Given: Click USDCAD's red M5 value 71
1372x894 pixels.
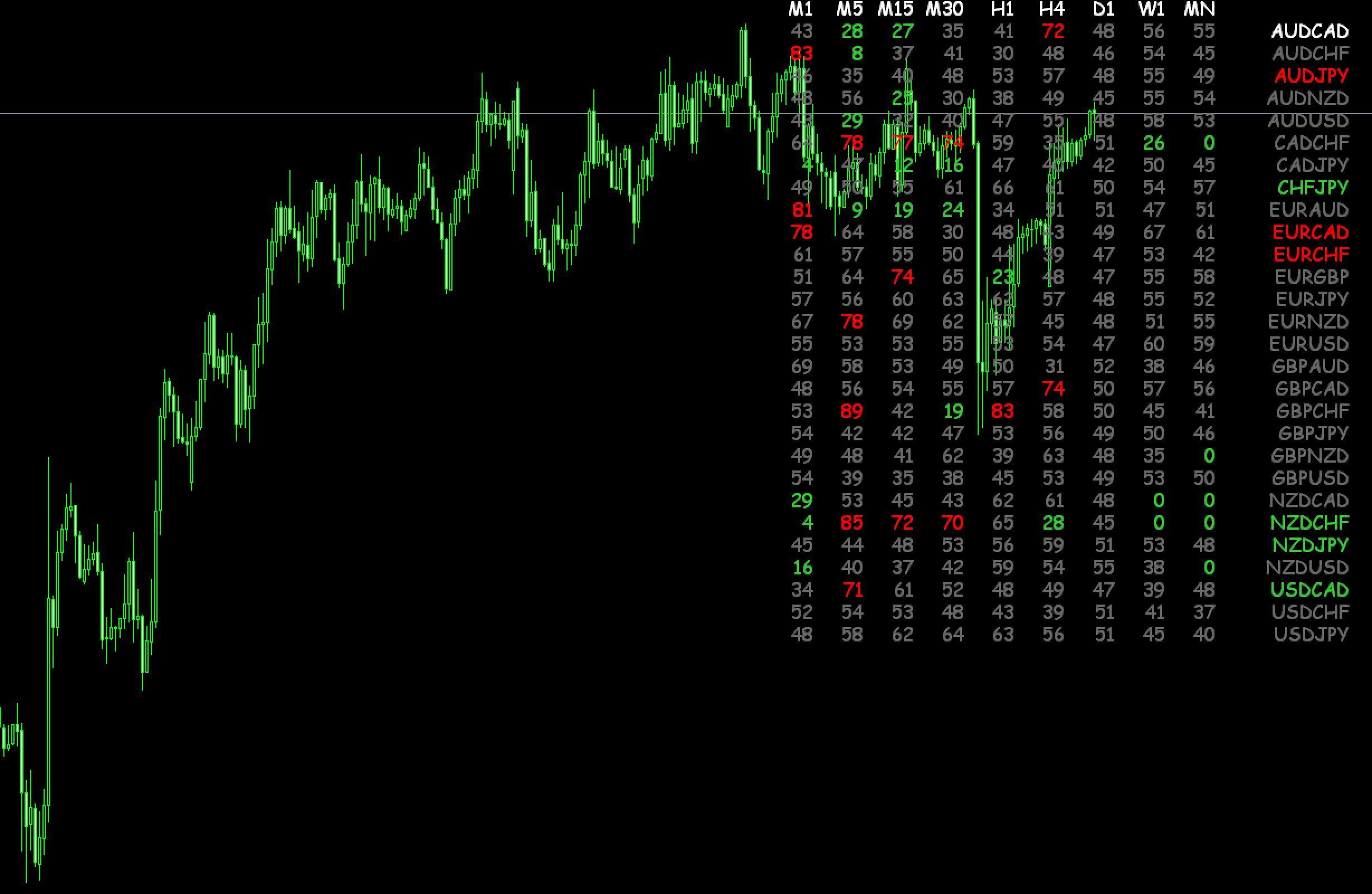Looking at the screenshot, I should (852, 590).
